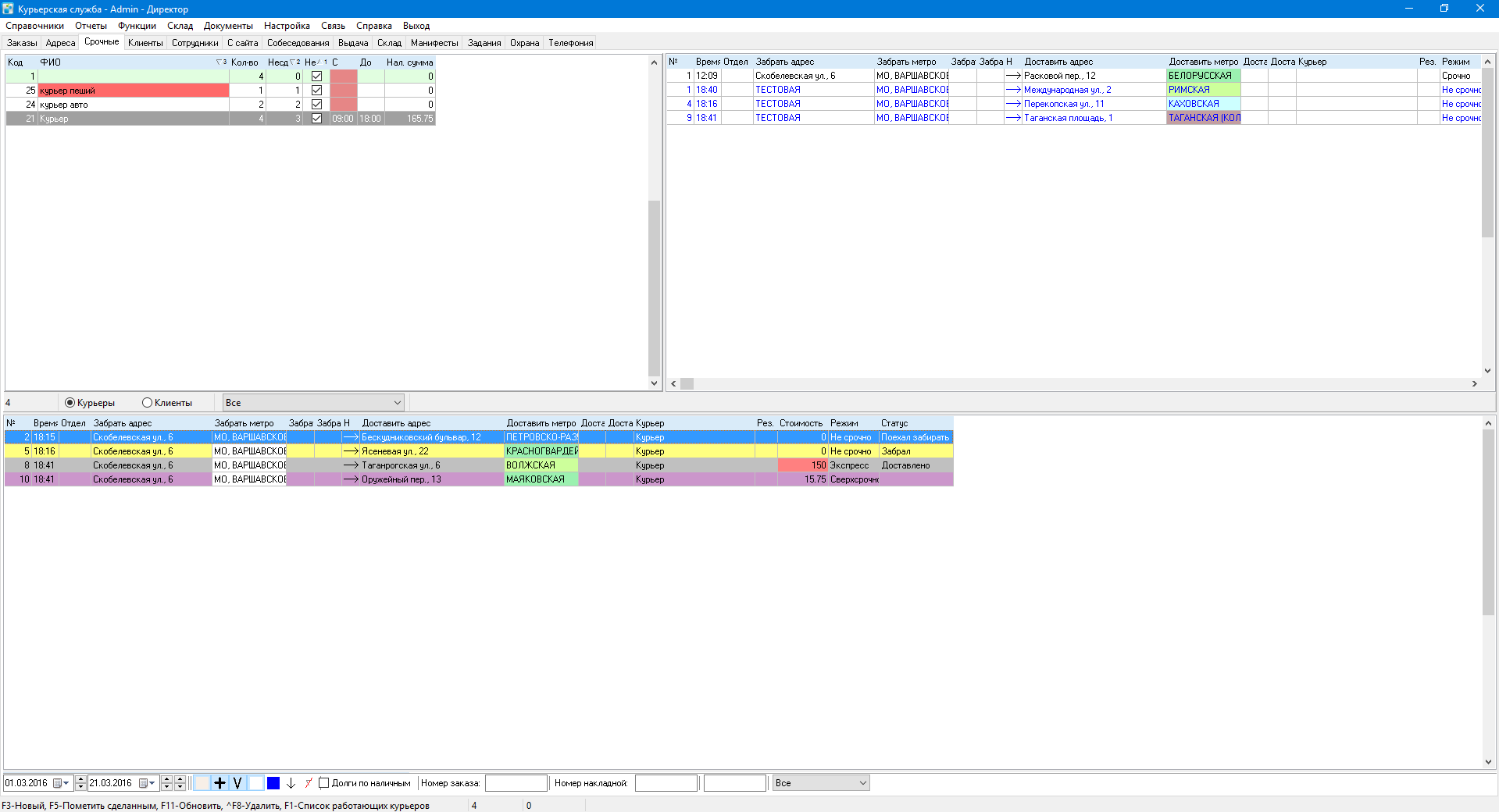1499x812 pixels.
Task: Click the red slash toolbar icon
Action: click(x=309, y=783)
